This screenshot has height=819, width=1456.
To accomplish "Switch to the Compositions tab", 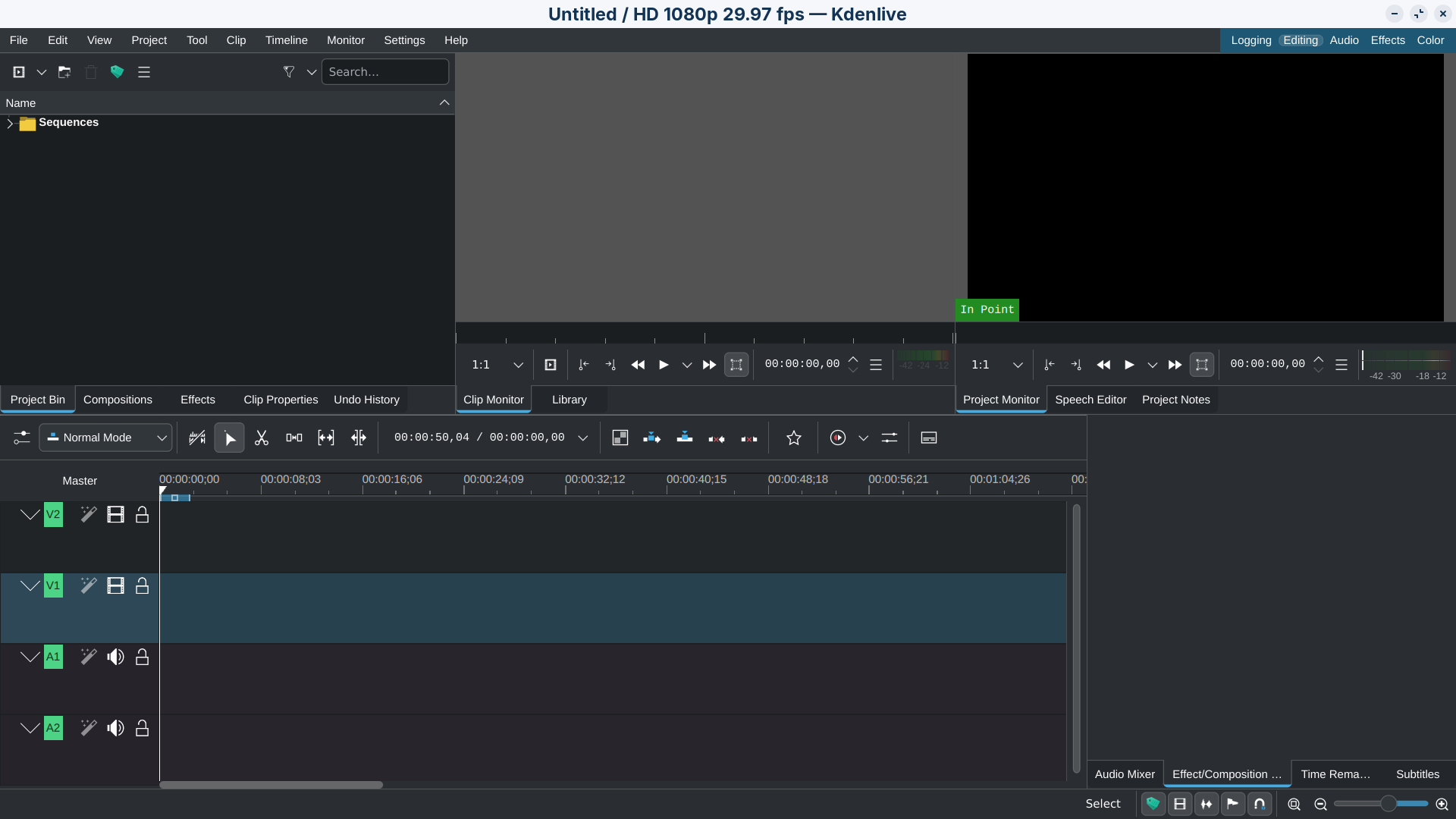I will point(118,400).
